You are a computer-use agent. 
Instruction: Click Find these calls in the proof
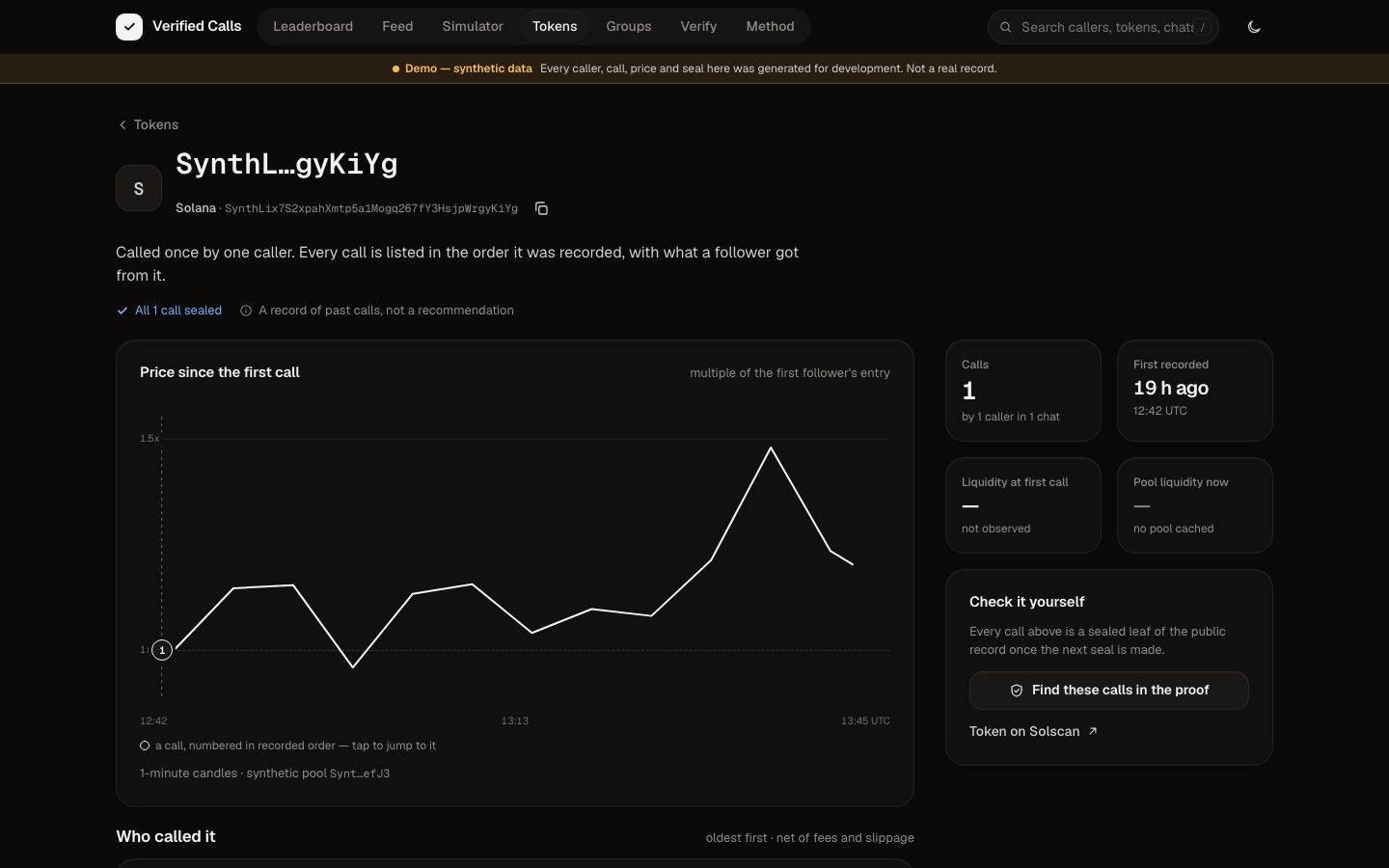click(x=1109, y=691)
